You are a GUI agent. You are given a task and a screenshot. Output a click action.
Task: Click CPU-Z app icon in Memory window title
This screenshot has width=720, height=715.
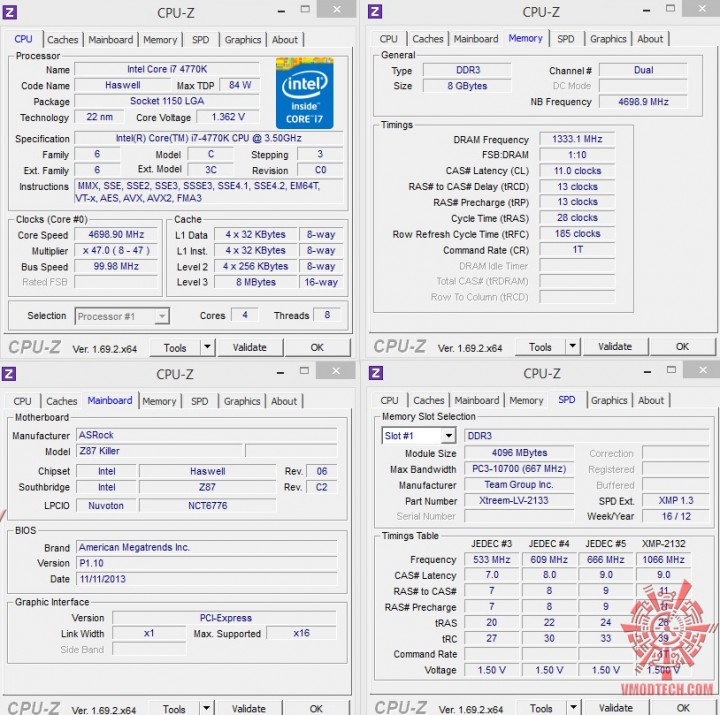[x=375, y=11]
